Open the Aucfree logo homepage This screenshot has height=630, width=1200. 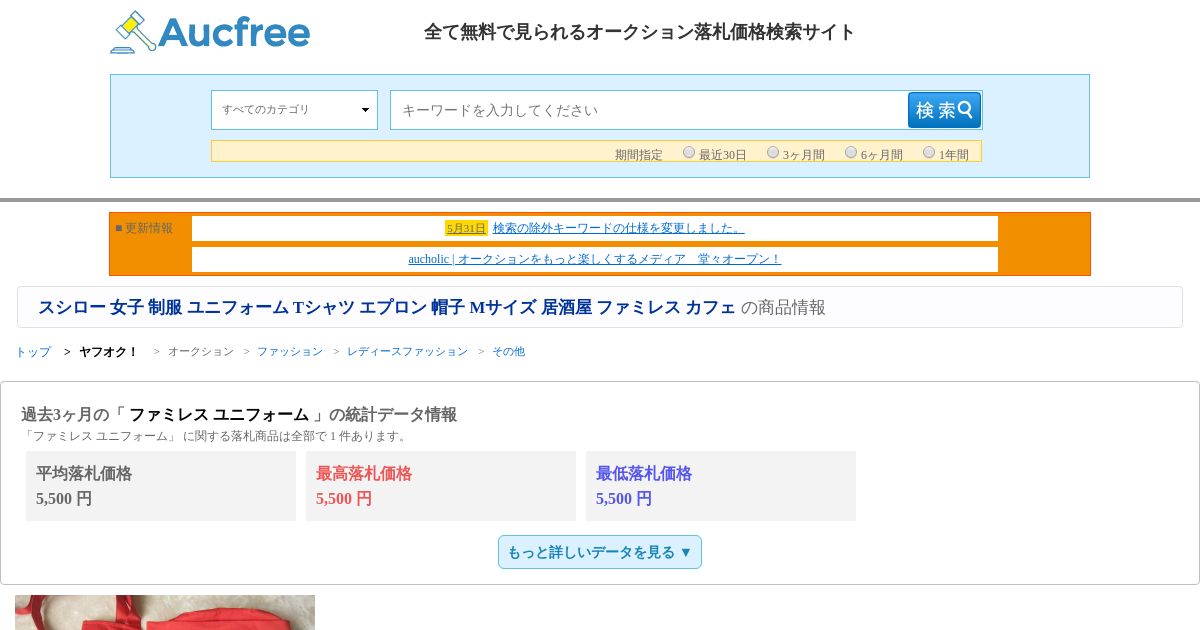(x=210, y=32)
